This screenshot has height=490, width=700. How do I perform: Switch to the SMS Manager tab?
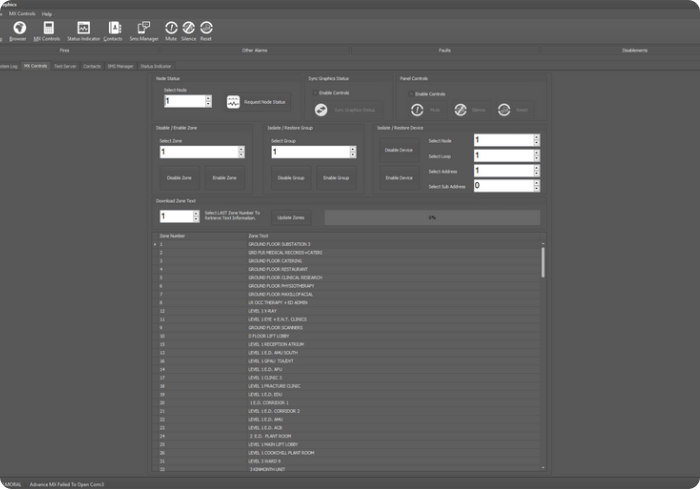click(121, 65)
